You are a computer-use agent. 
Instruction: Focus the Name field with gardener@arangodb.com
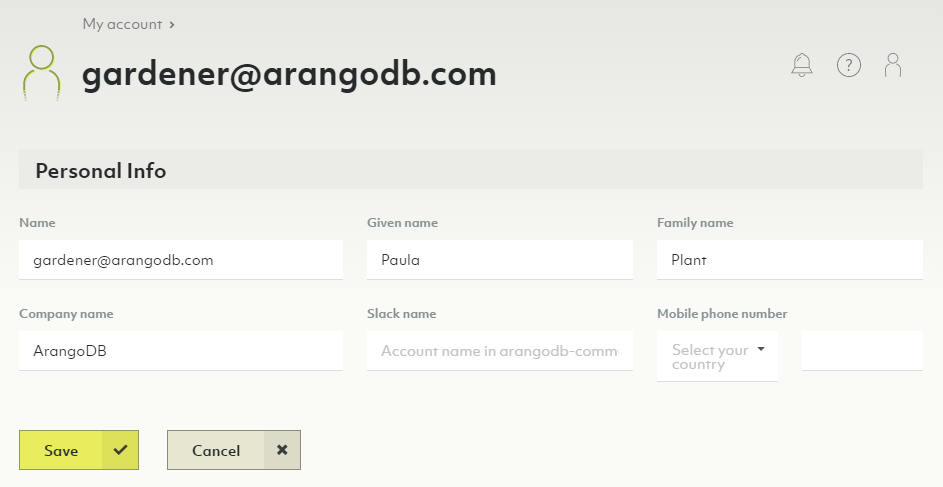point(180,260)
